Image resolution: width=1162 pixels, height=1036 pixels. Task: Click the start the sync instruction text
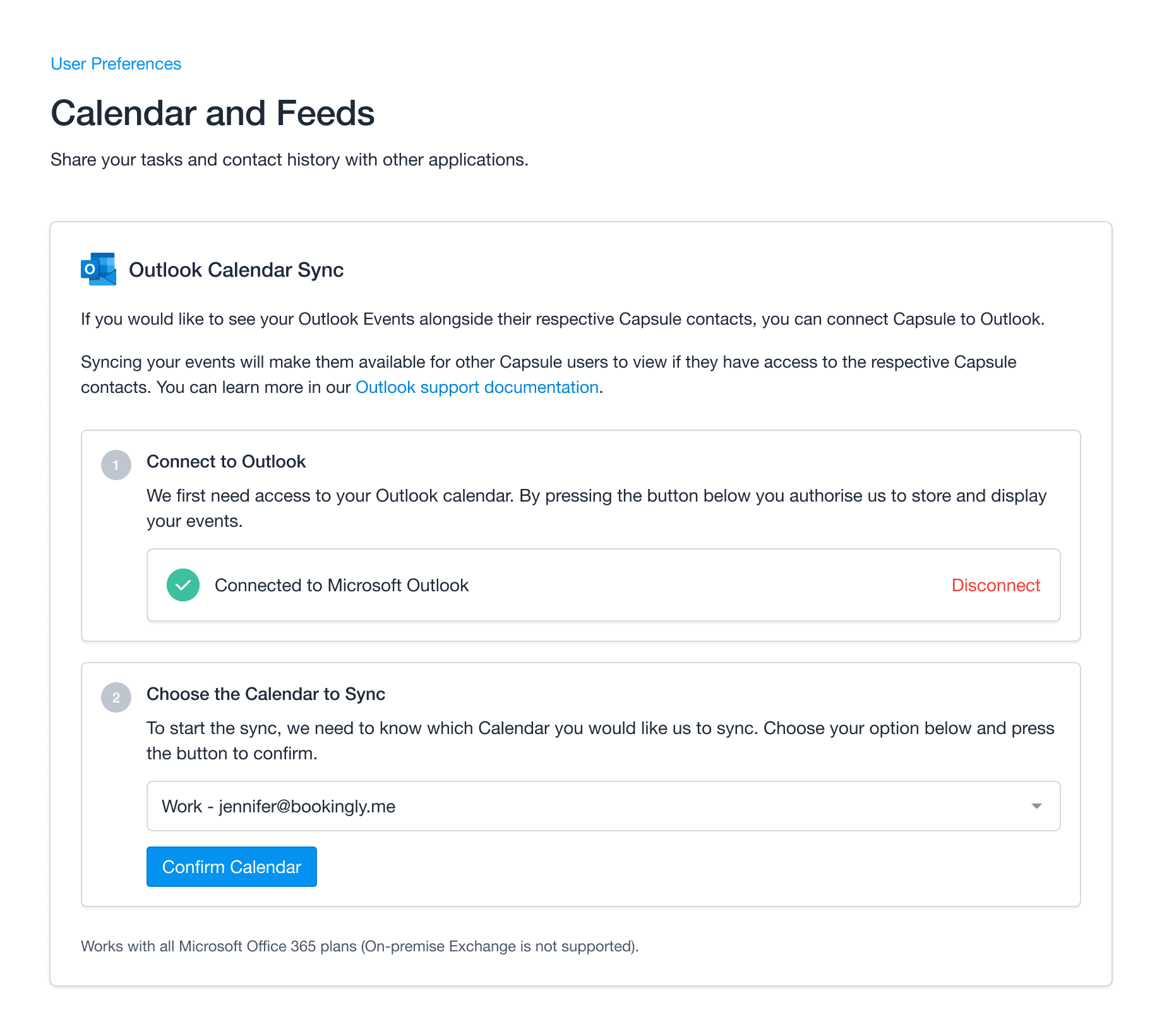[x=601, y=741]
